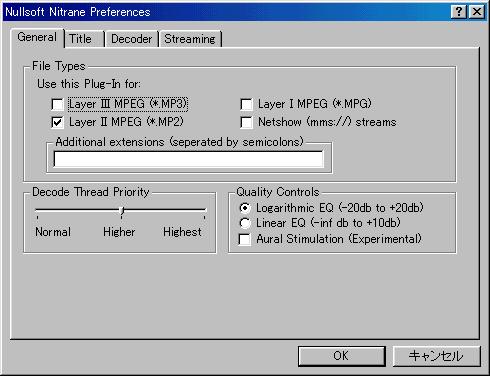Open the Title tab
This screenshot has width=490, height=376.
pos(84,39)
